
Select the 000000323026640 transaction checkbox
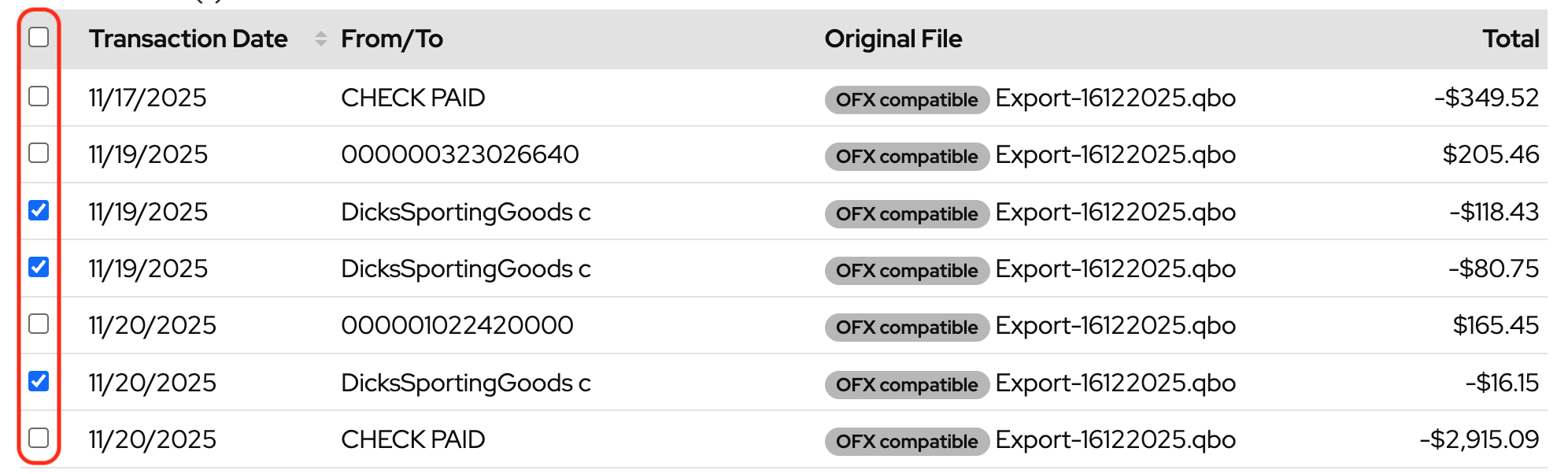(x=39, y=153)
